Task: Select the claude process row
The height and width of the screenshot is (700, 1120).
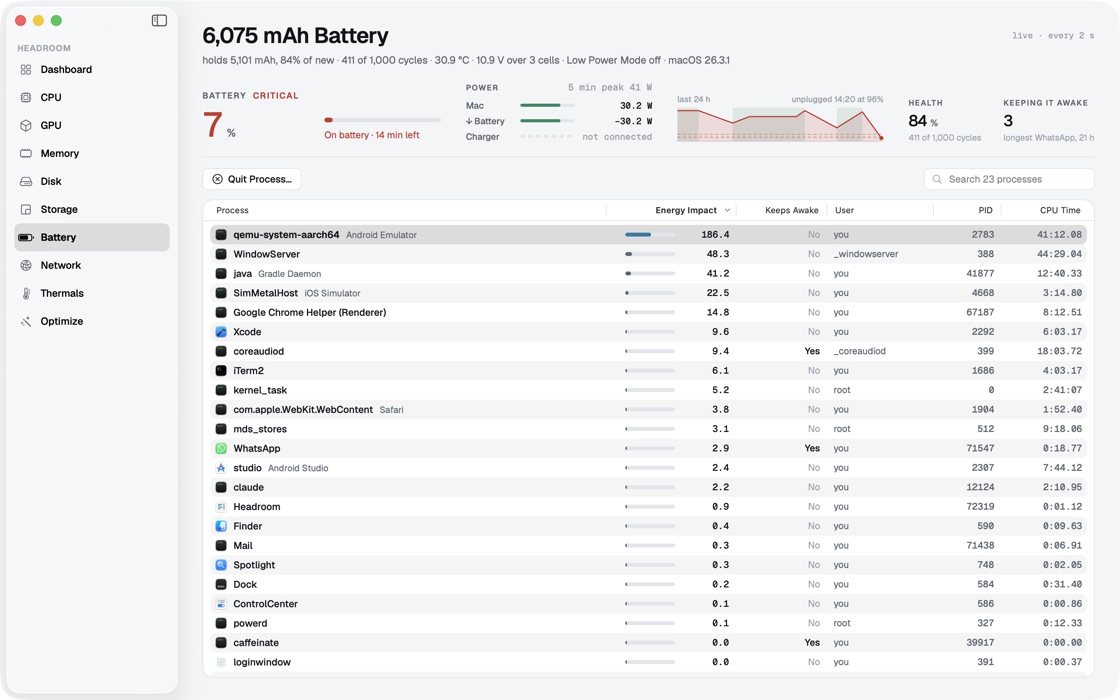Action: tap(649, 487)
